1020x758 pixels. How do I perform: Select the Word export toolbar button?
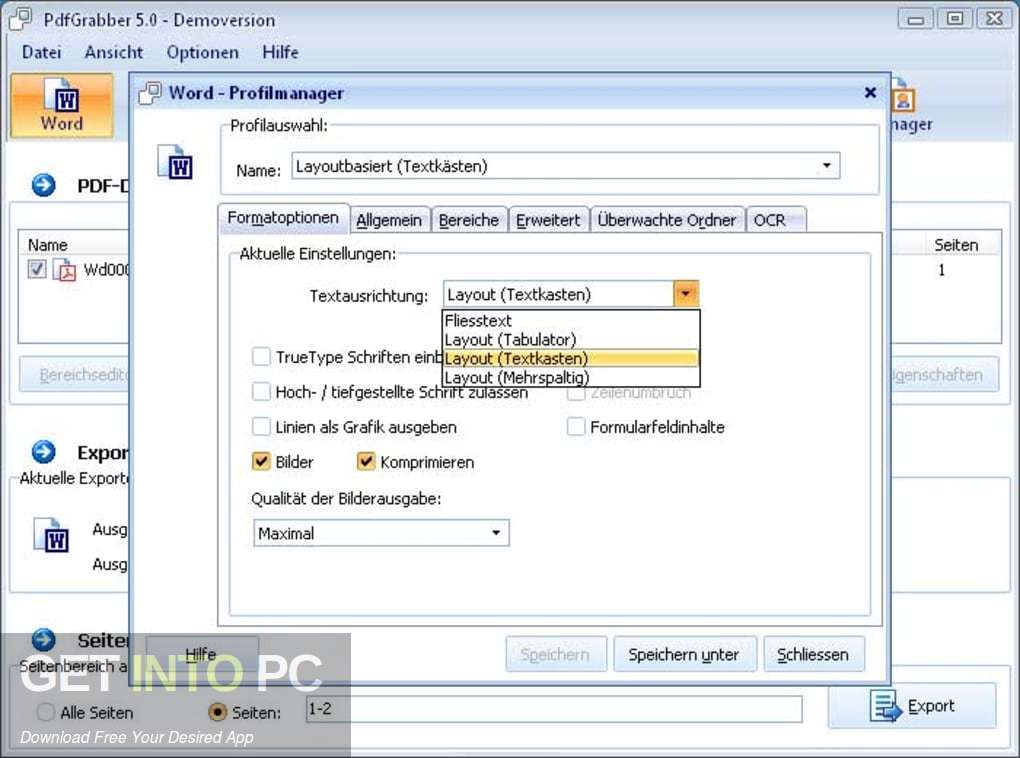(x=62, y=105)
